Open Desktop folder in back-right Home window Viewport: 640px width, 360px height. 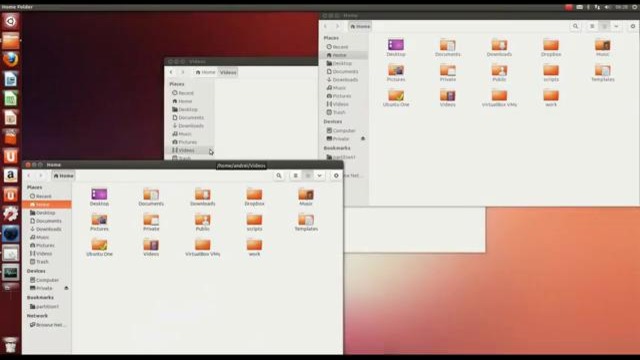click(396, 47)
